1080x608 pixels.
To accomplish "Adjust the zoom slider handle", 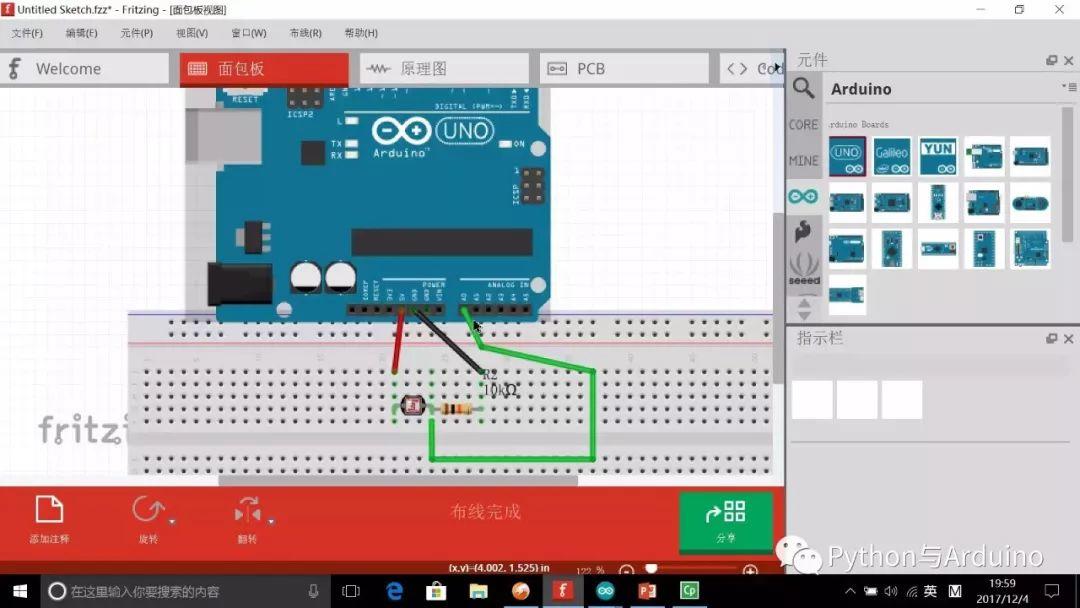I will (x=651, y=568).
